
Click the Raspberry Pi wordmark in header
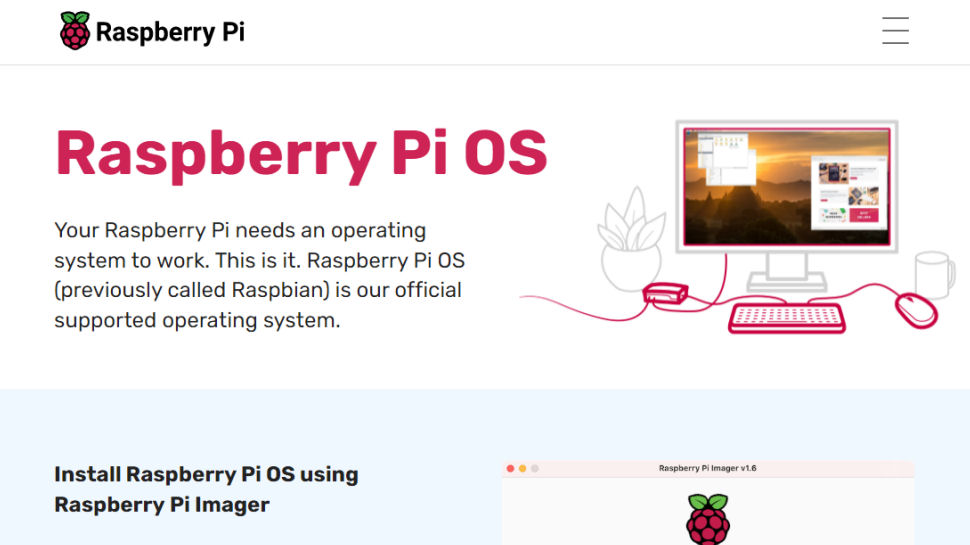tap(170, 32)
